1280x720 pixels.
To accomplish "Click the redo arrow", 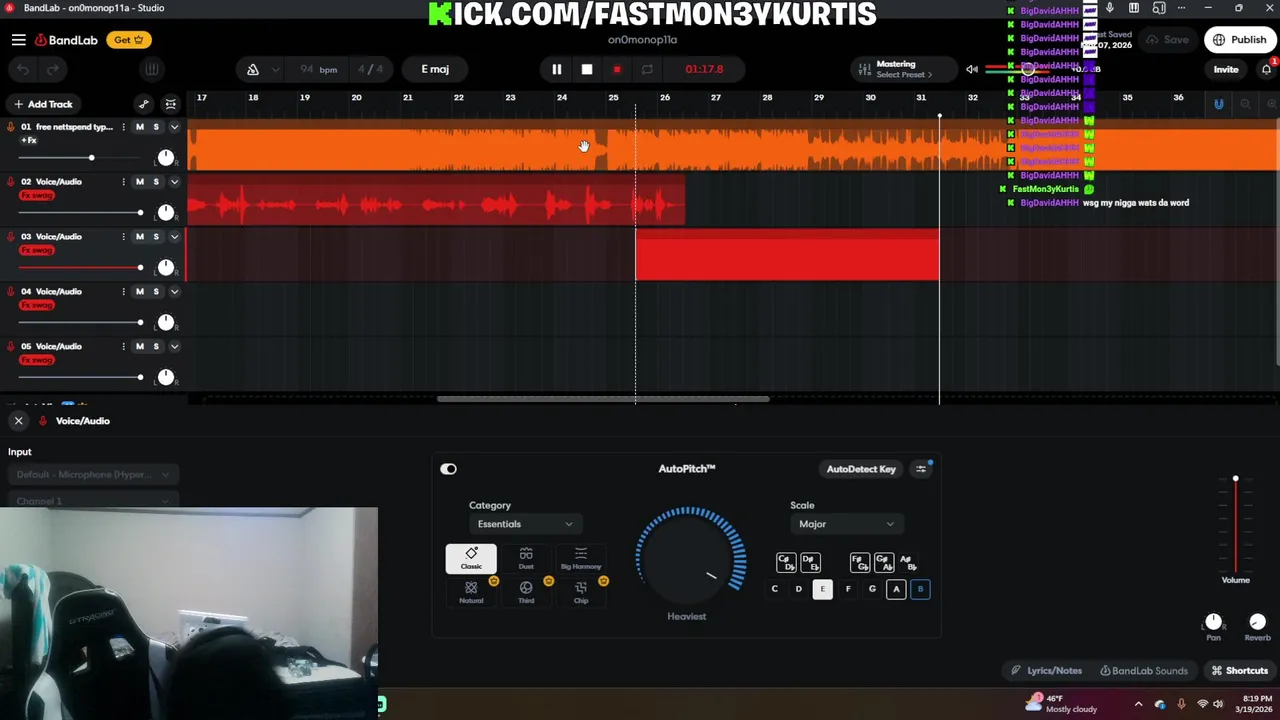I will [53, 69].
